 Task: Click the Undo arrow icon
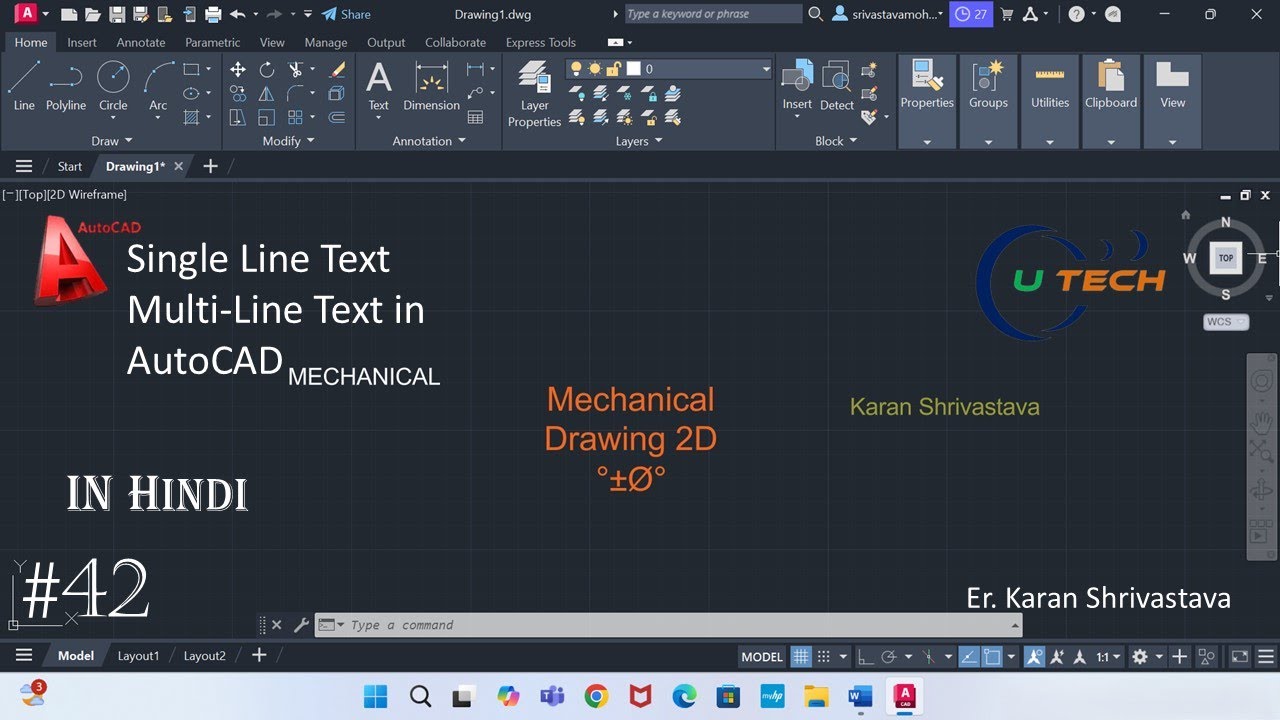238,14
